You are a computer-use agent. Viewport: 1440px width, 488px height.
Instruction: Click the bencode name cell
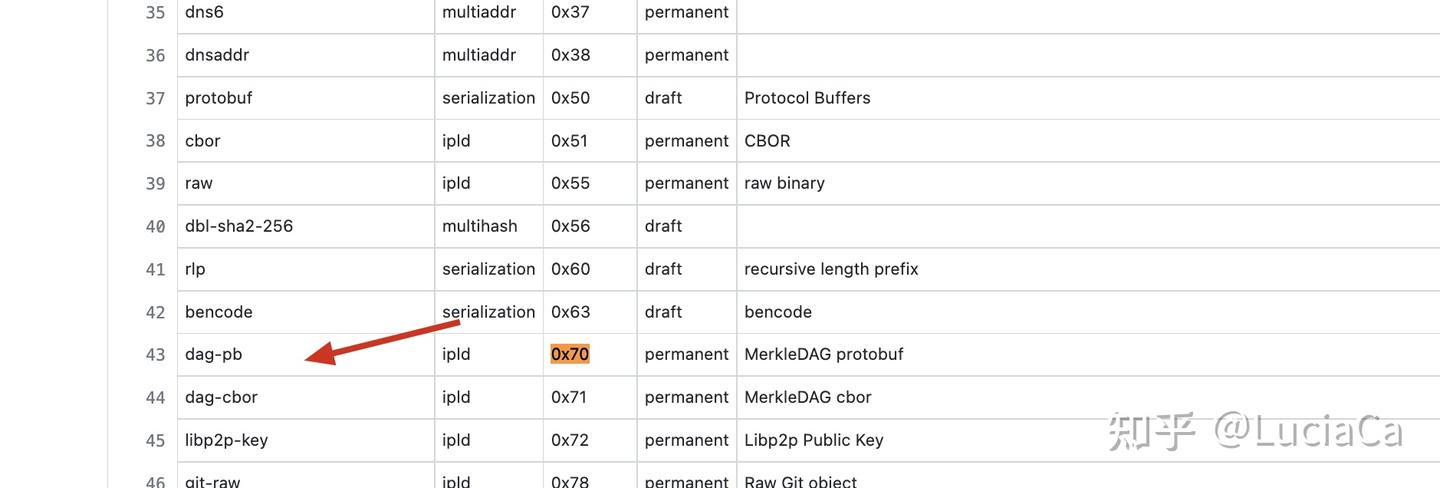tap(219, 312)
